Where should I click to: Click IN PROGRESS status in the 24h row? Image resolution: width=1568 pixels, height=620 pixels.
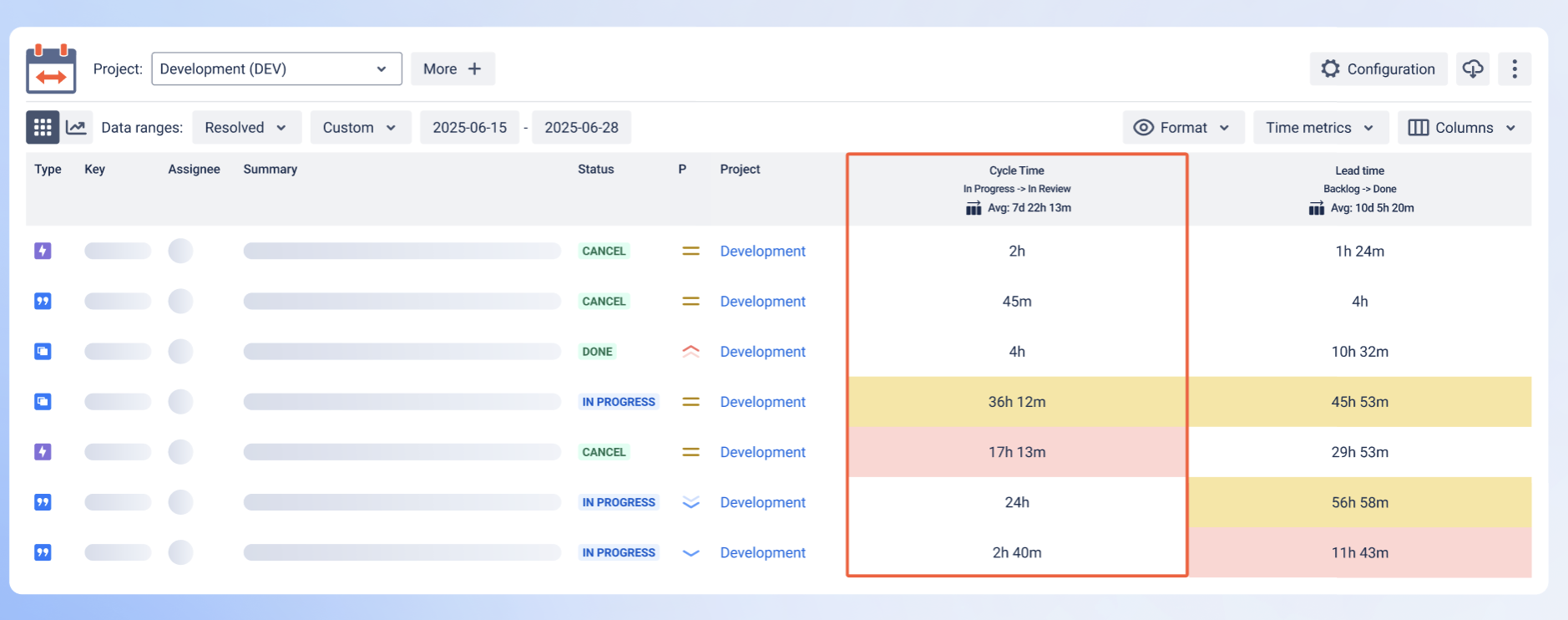coord(619,501)
